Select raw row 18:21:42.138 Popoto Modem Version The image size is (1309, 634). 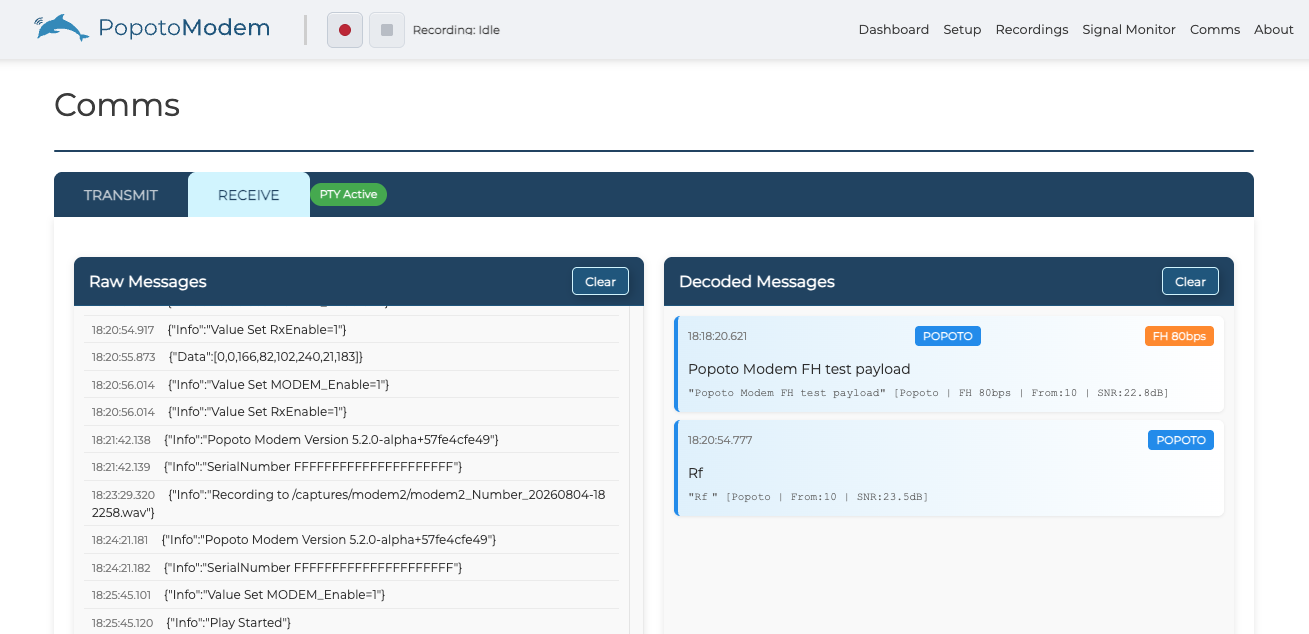click(352, 439)
